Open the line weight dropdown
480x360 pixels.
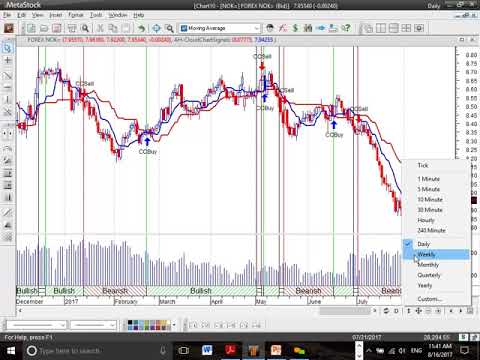(x=112, y=325)
